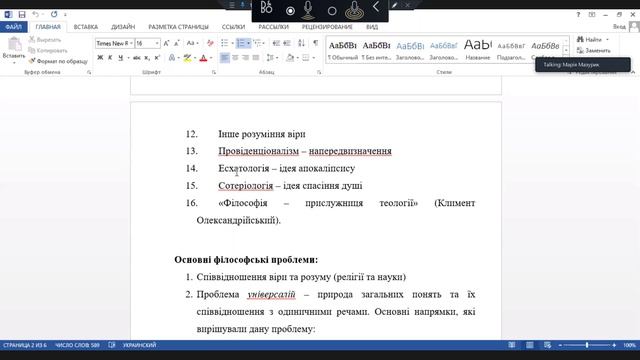Open the ФАЙЛ (File) tab
The height and width of the screenshot is (360, 640).
[14, 27]
